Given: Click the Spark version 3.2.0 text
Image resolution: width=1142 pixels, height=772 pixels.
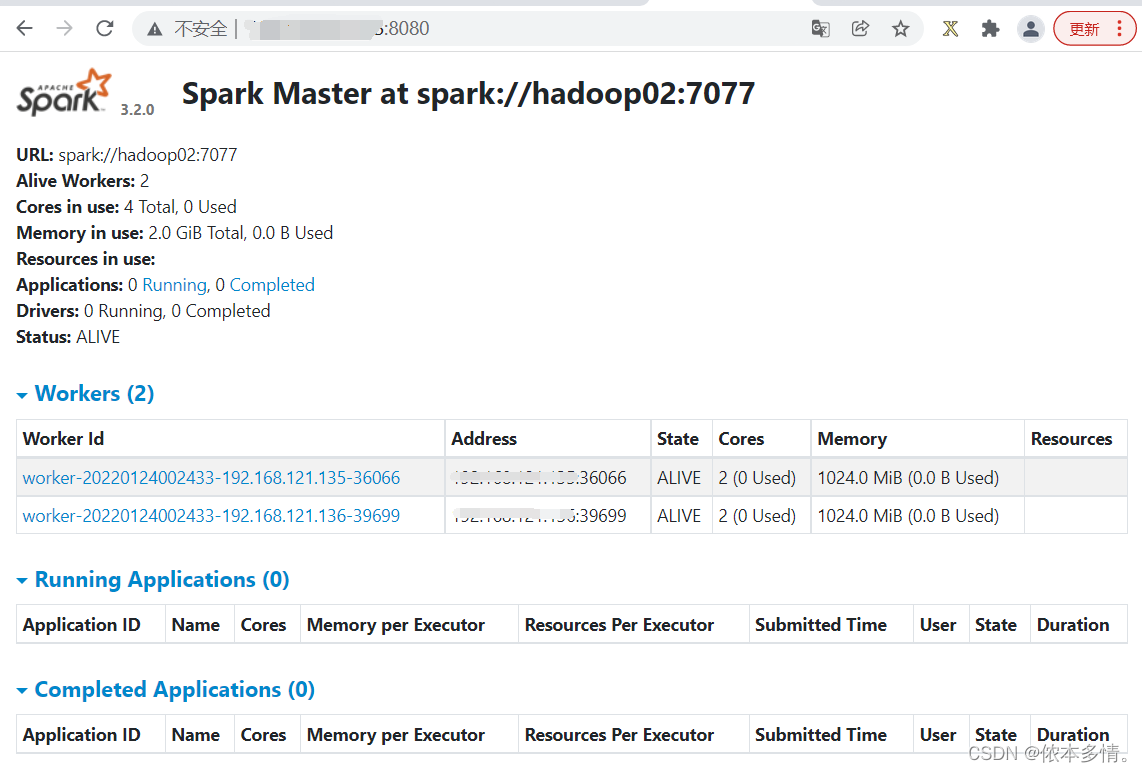Looking at the screenshot, I should pyautogui.click(x=138, y=109).
